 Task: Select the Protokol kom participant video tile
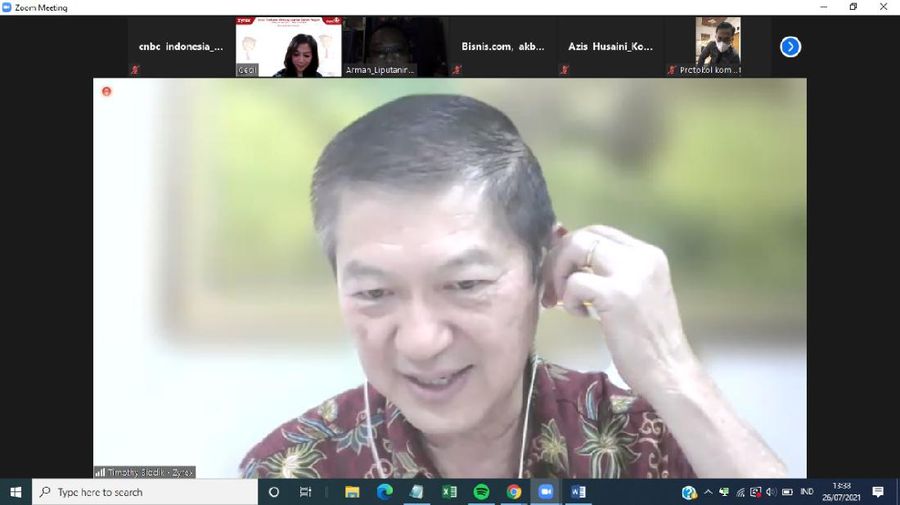tap(717, 46)
